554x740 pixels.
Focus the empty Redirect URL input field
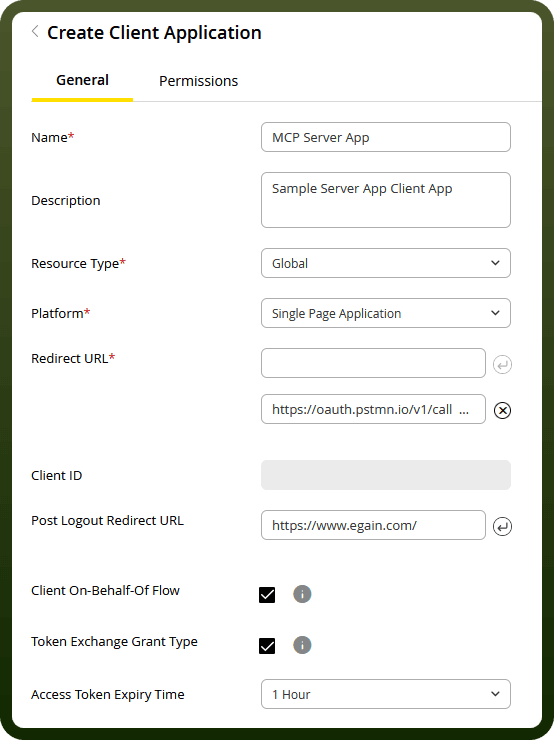(373, 363)
